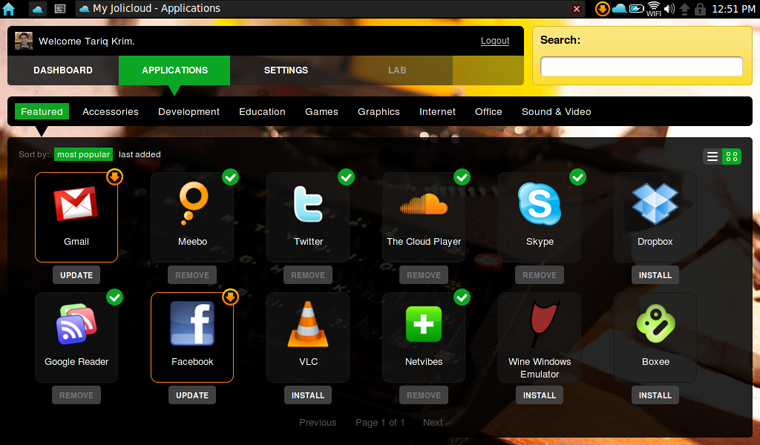
Task: Install the Boxee app
Action: pos(655,395)
